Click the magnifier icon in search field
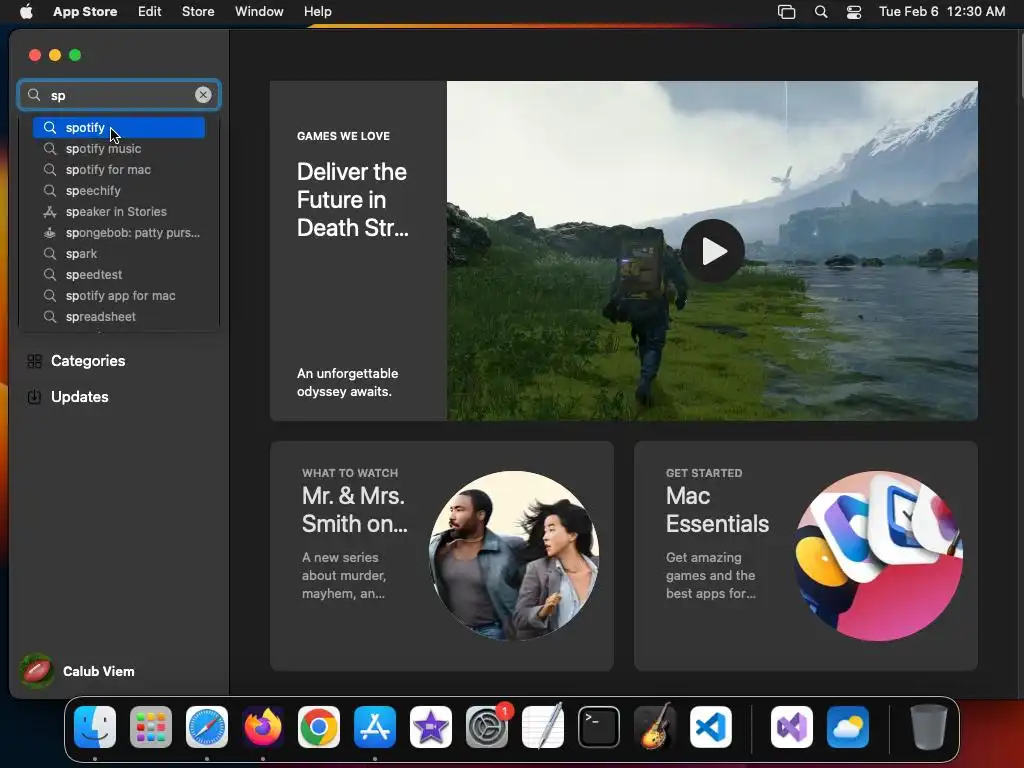Image resolution: width=1024 pixels, height=768 pixels. tap(34, 95)
